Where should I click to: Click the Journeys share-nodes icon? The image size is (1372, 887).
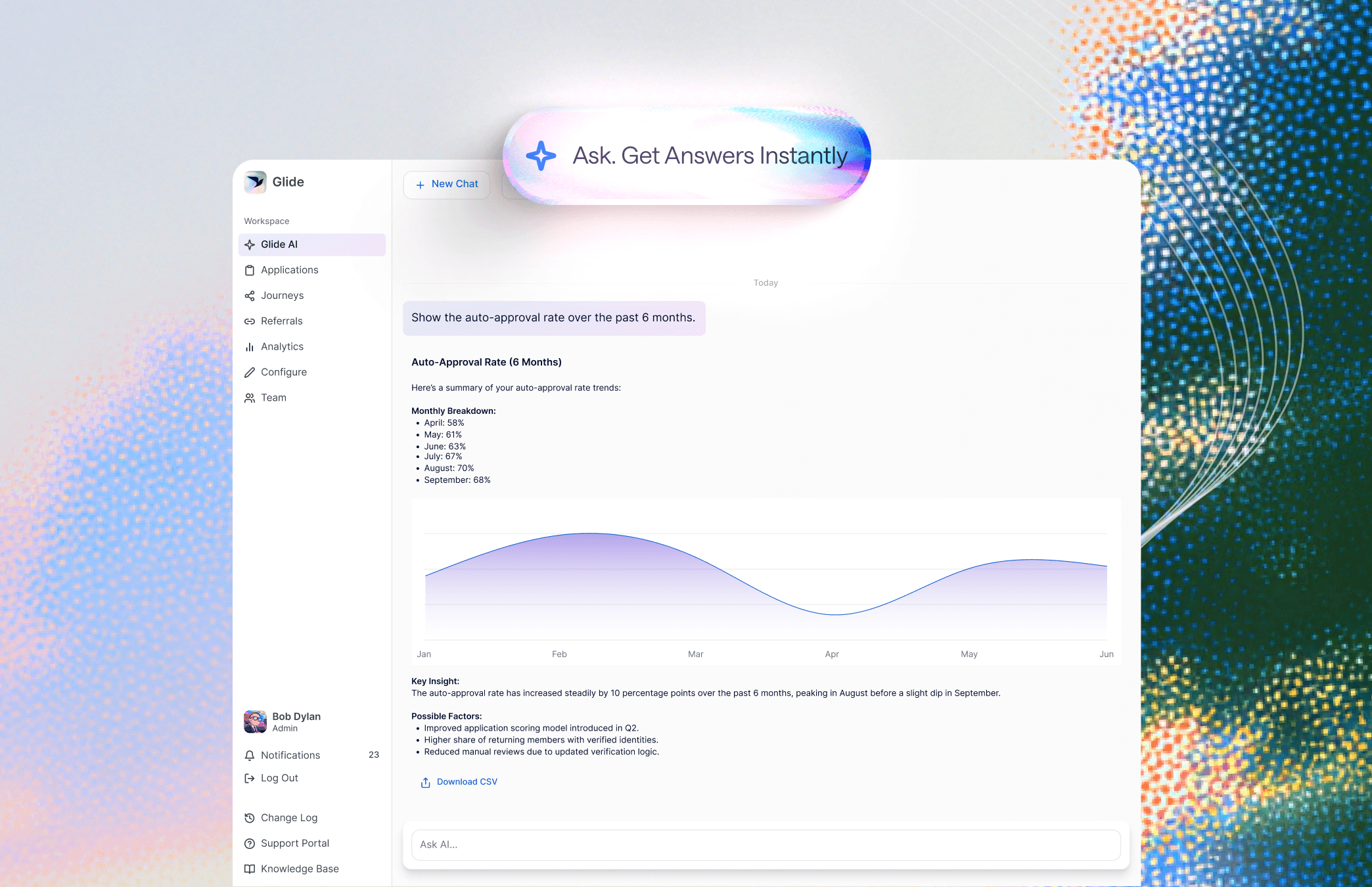(x=250, y=296)
